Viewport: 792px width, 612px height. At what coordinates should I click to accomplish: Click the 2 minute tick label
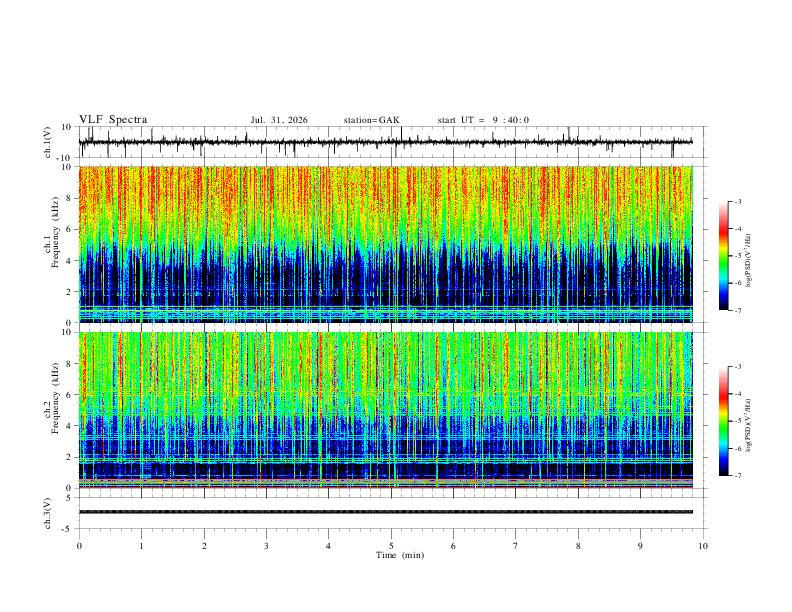click(204, 546)
